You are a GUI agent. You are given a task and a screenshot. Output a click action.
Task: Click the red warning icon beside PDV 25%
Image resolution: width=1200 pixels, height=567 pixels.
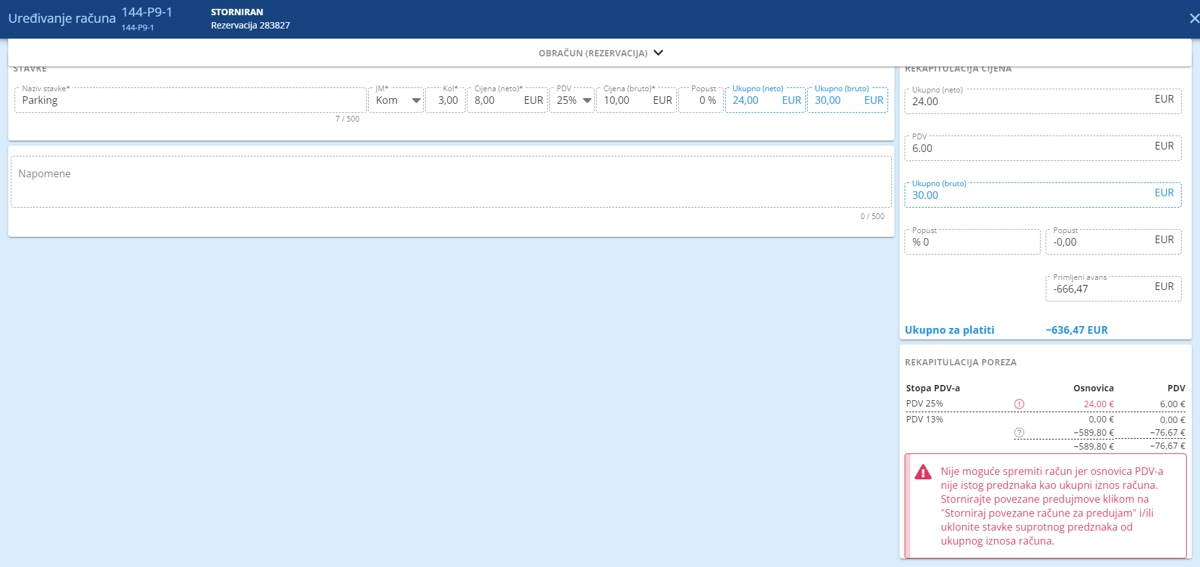(1019, 404)
